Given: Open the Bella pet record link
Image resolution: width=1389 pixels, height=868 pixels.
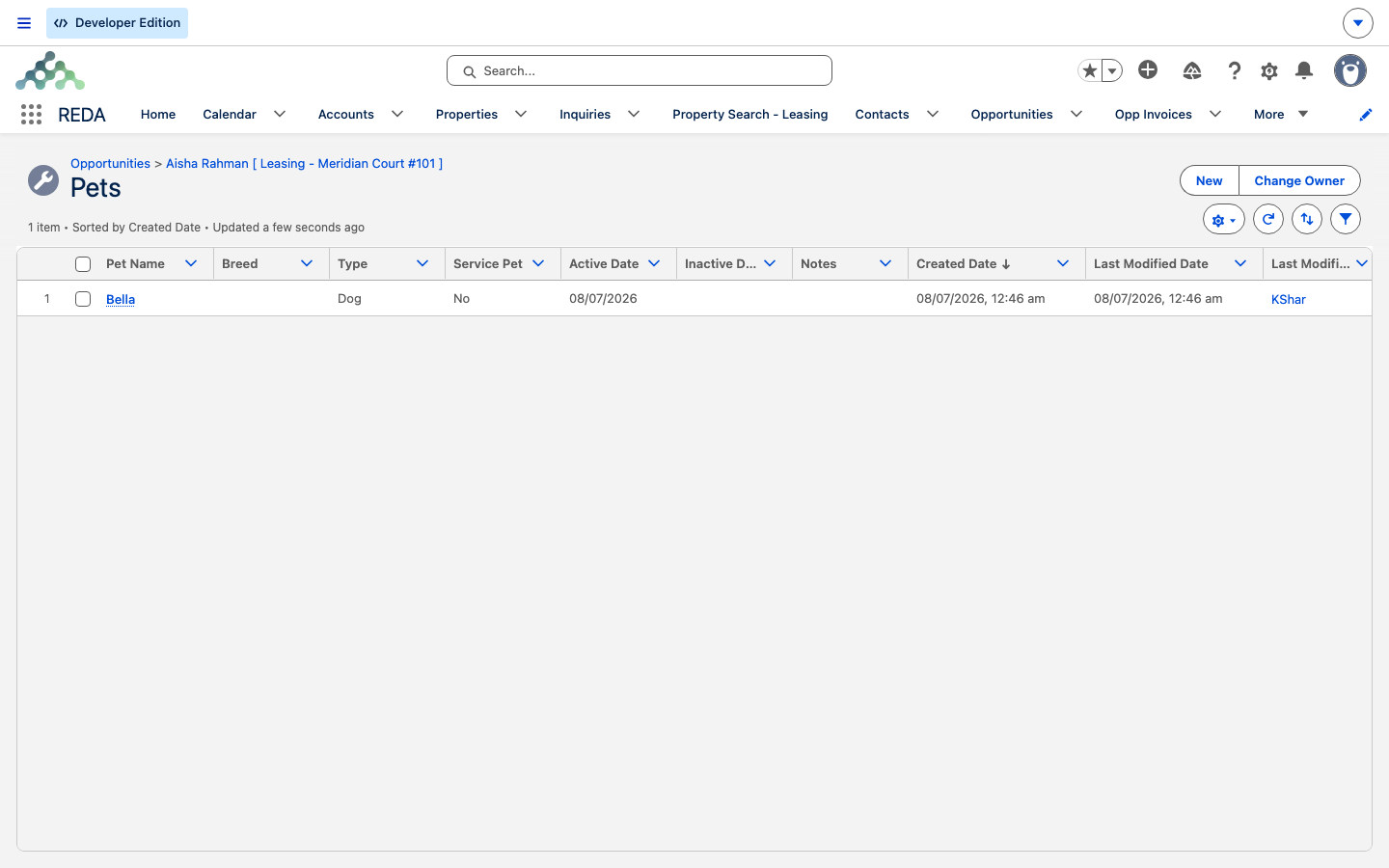Looking at the screenshot, I should [121, 299].
